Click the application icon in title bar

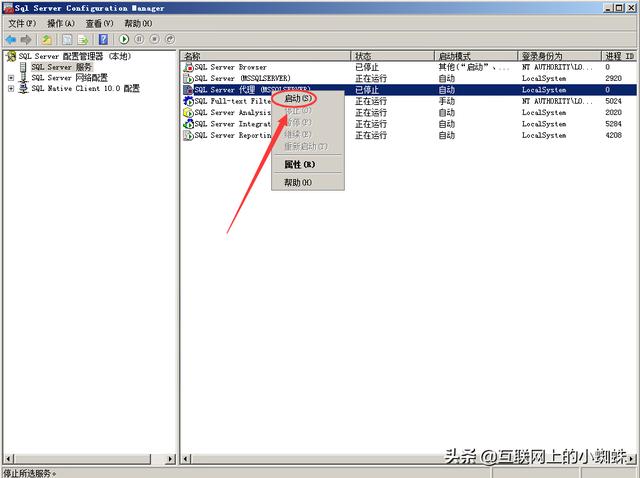pyautogui.click(x=8, y=8)
